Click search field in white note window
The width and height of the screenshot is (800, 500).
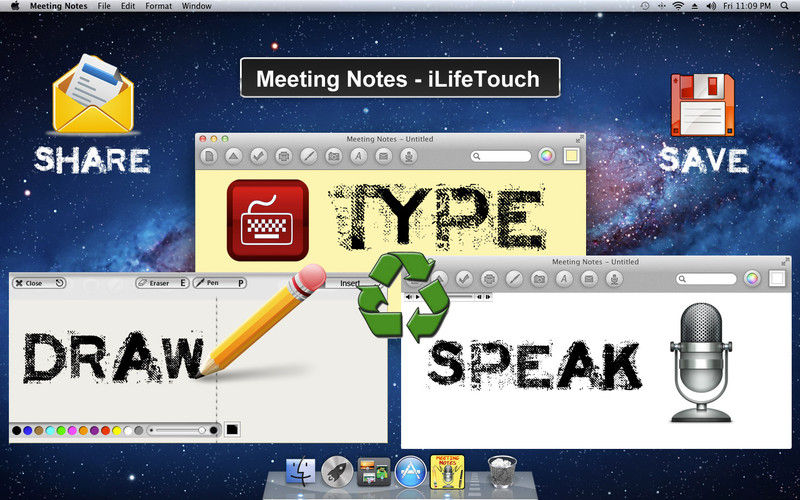coord(707,279)
